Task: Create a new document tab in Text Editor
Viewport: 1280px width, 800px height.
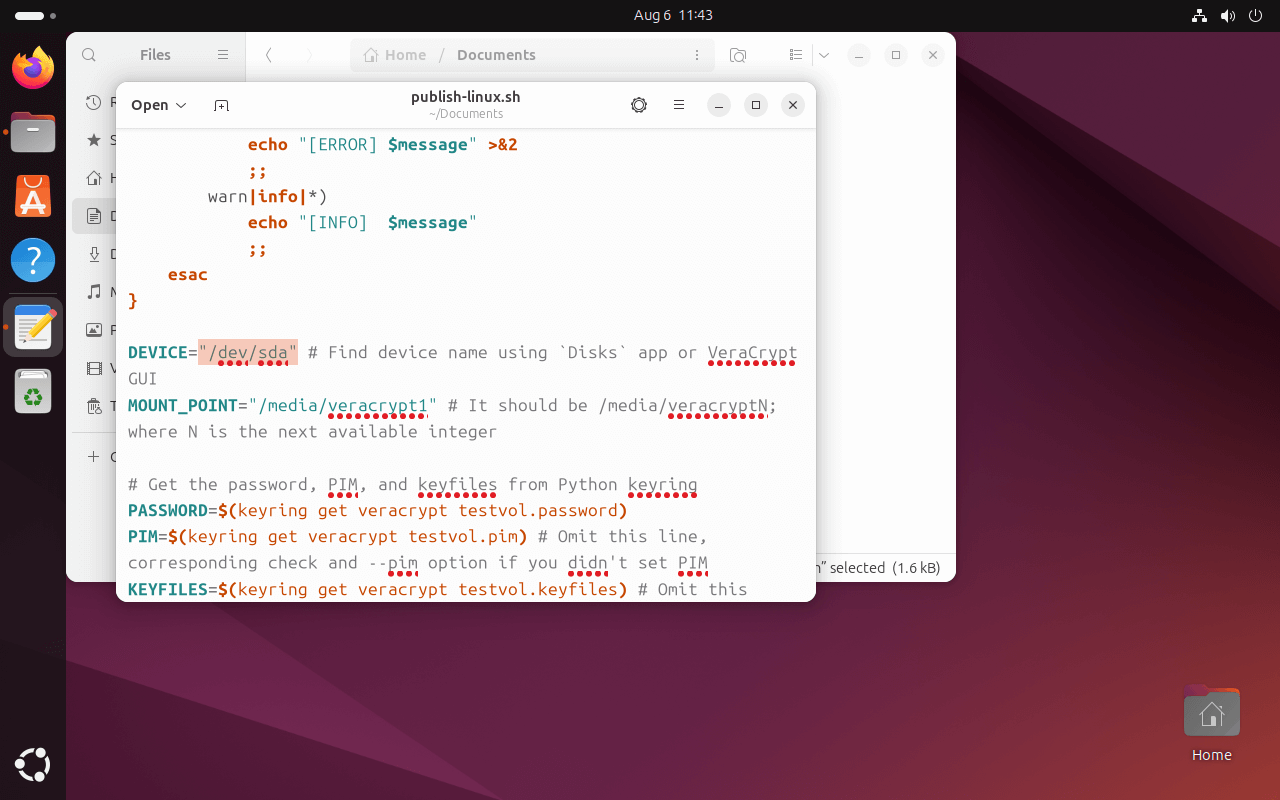Action: (221, 105)
